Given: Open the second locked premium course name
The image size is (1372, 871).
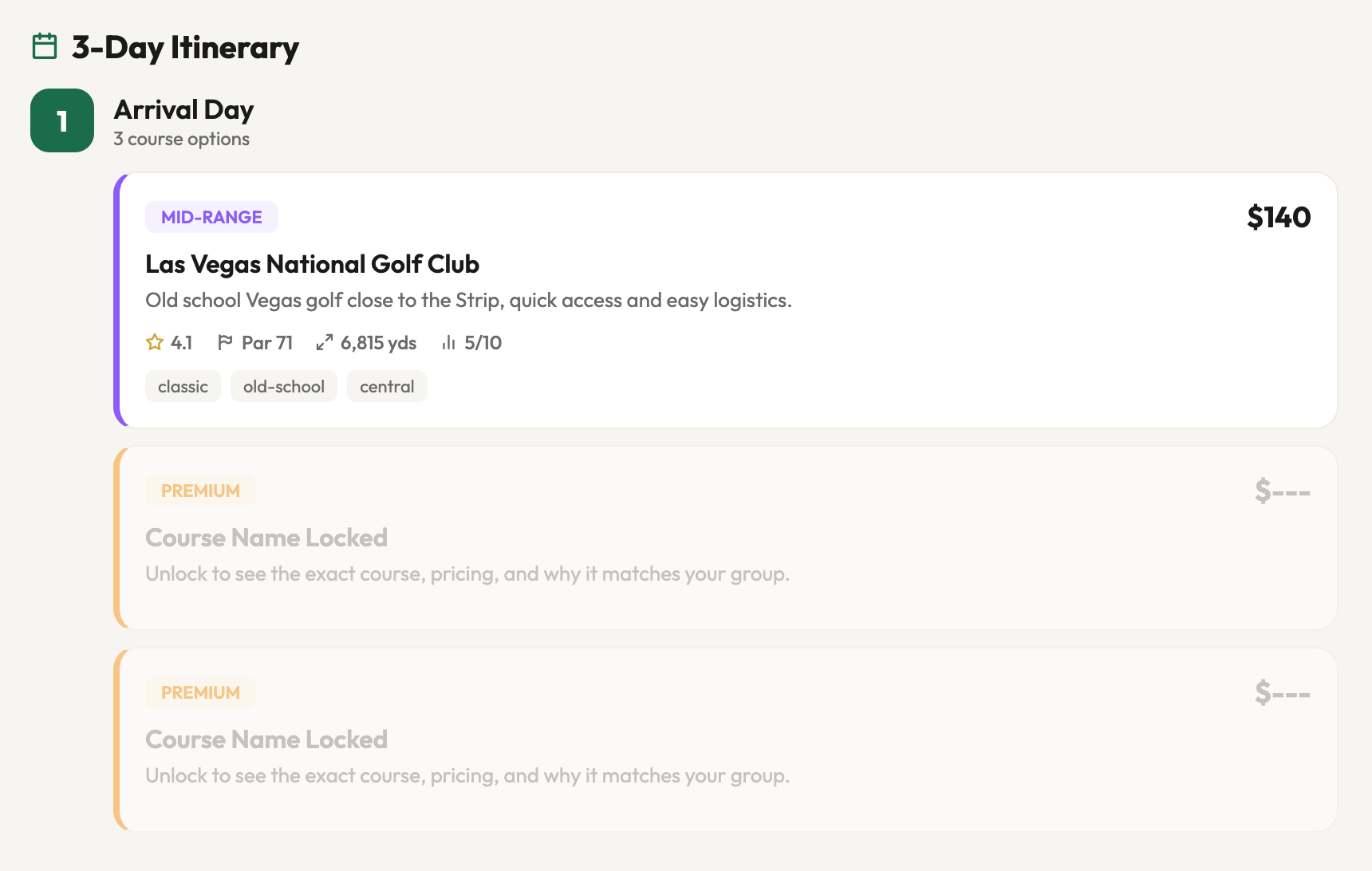Looking at the screenshot, I should 266,739.
